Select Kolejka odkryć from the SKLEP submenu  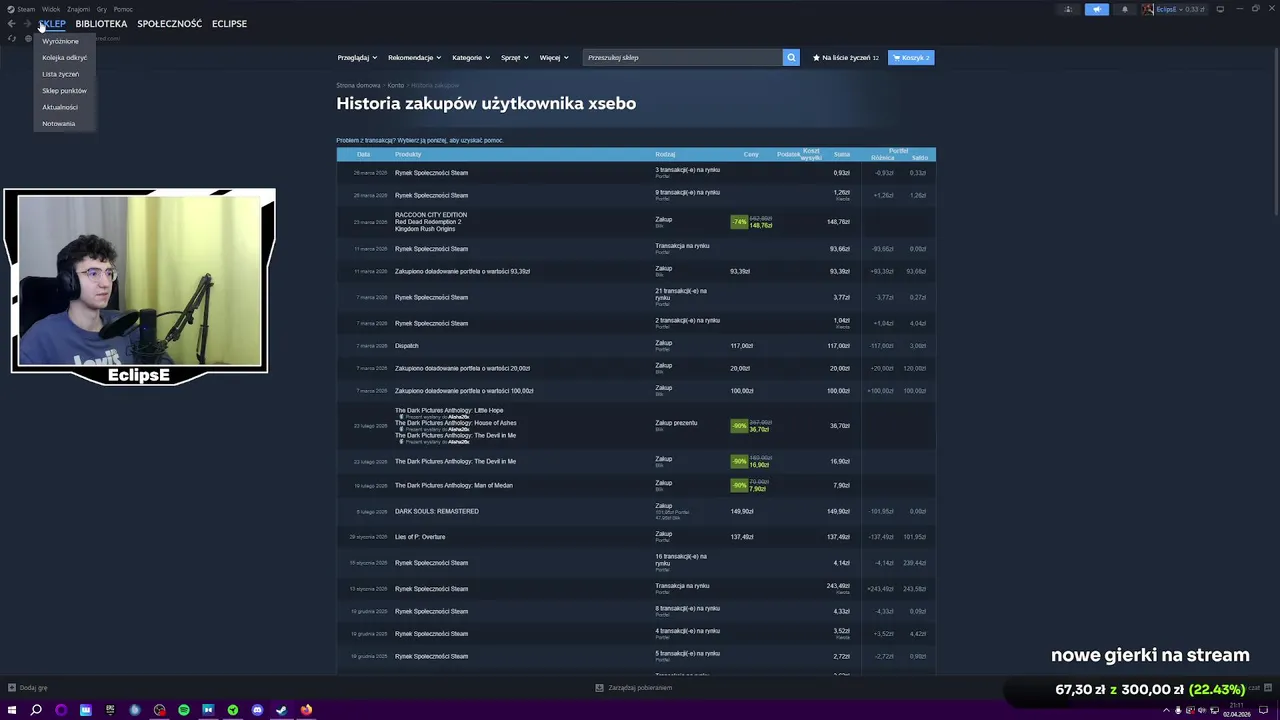click(64, 58)
